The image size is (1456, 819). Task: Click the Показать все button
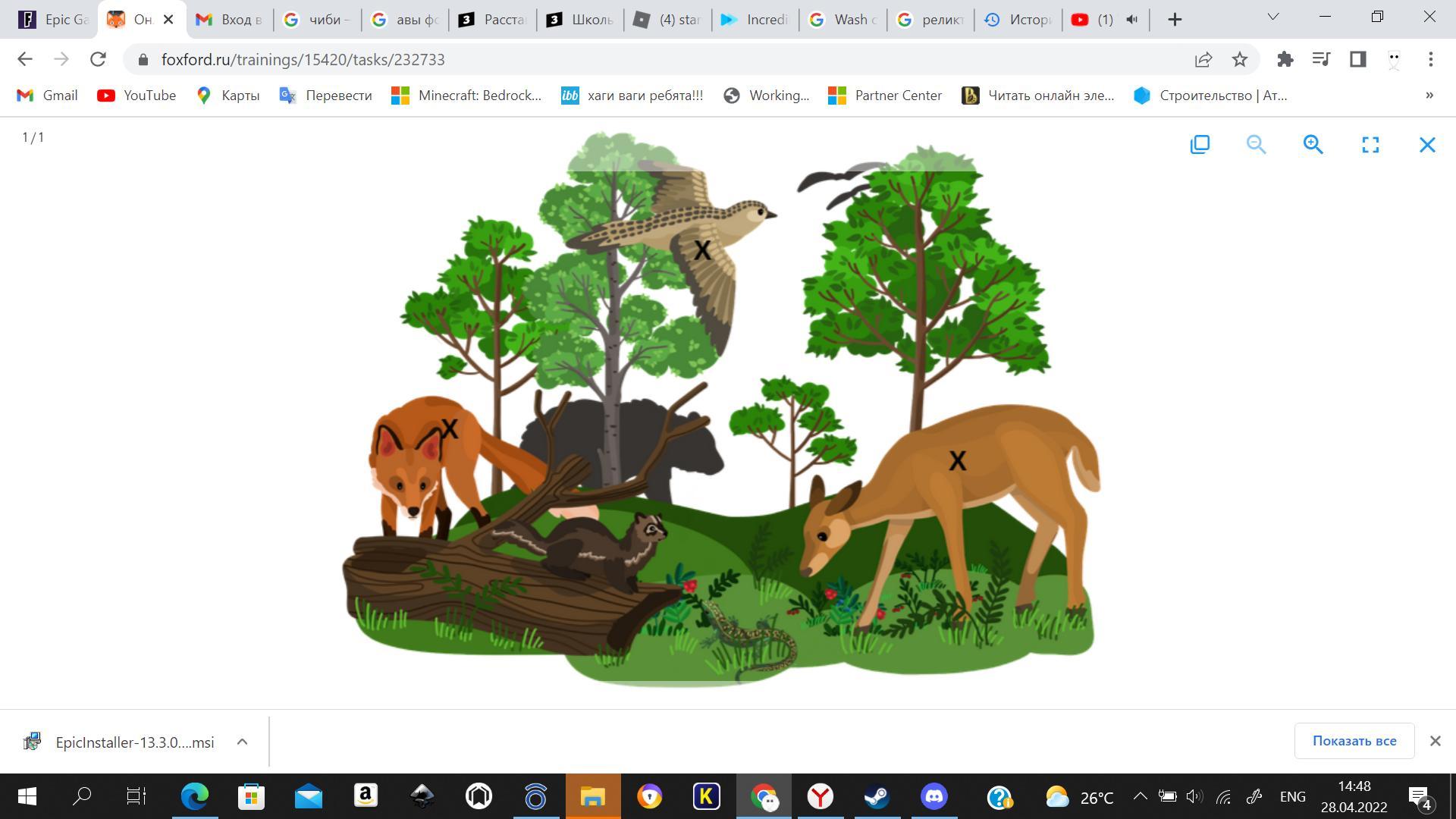[x=1354, y=741]
